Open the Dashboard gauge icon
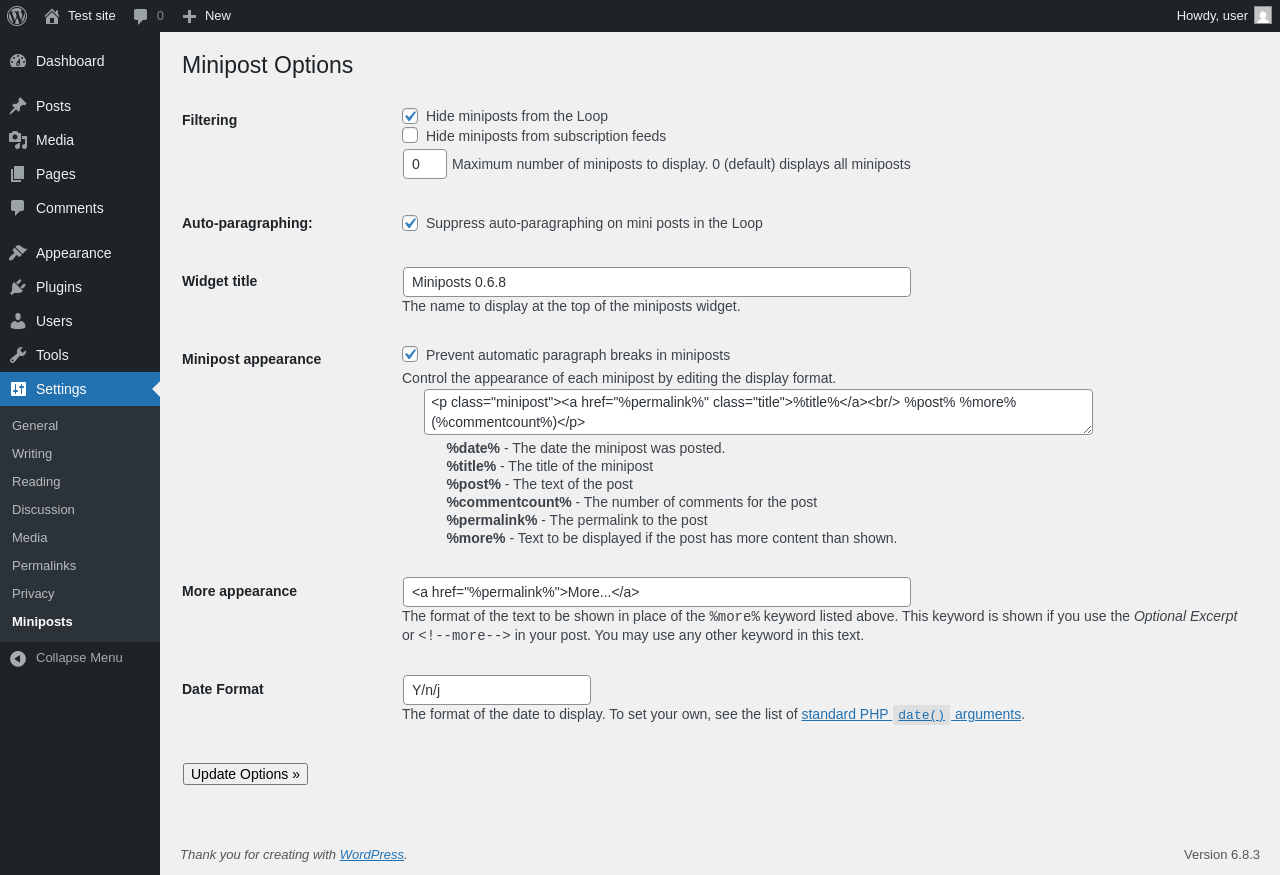This screenshot has width=1280, height=875. click(18, 61)
